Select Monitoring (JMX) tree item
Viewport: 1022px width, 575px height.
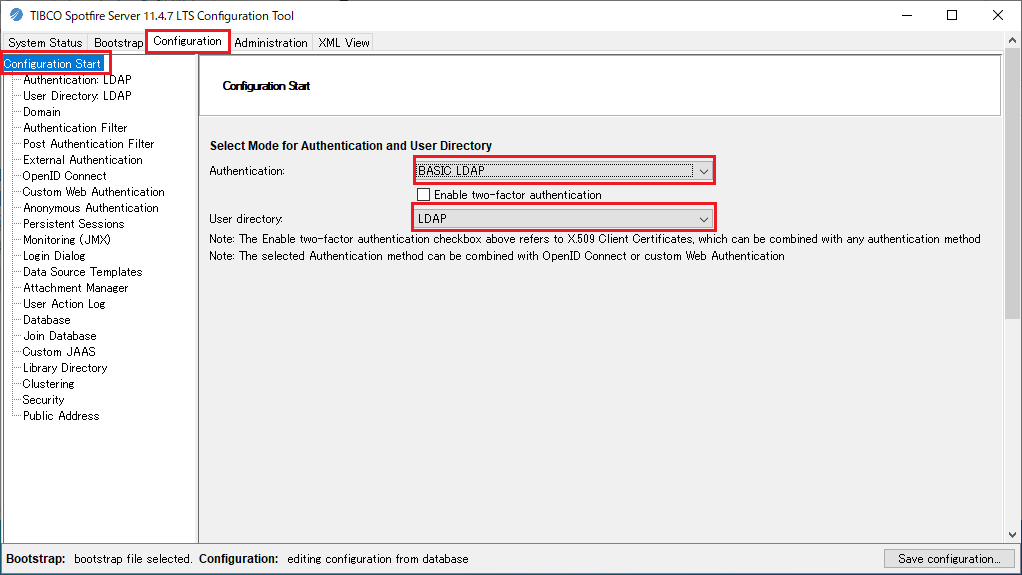click(x=66, y=240)
